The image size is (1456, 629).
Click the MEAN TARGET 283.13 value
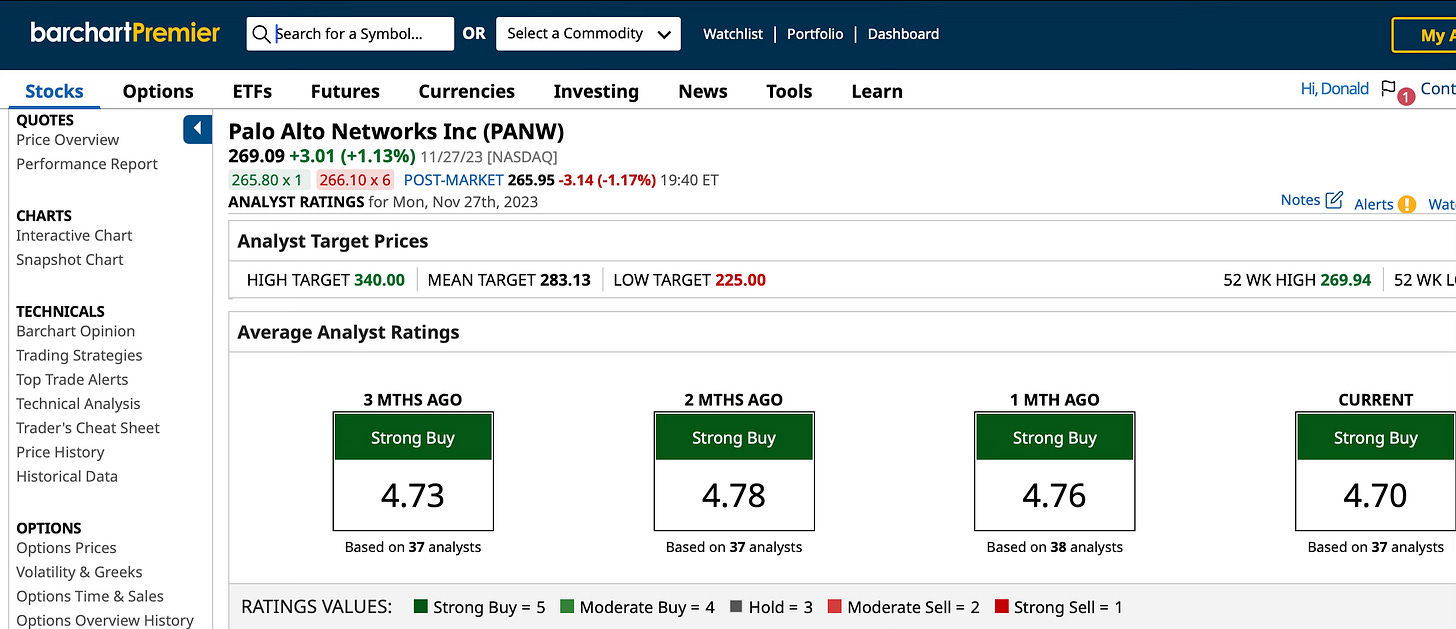click(x=565, y=280)
